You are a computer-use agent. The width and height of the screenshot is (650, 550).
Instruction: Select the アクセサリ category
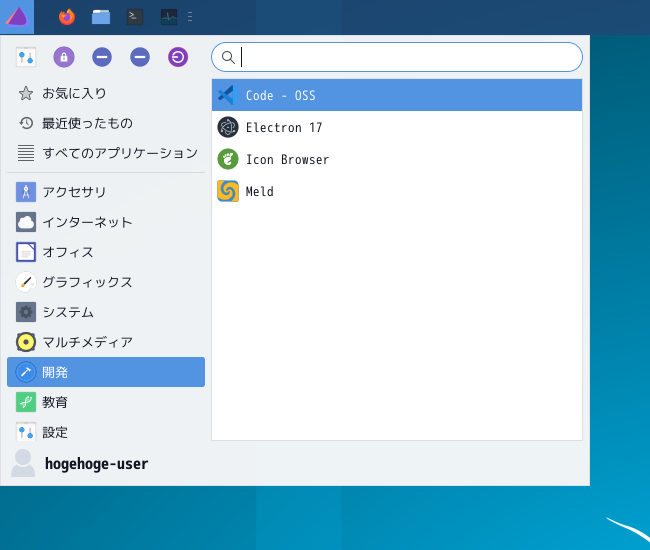pos(106,192)
